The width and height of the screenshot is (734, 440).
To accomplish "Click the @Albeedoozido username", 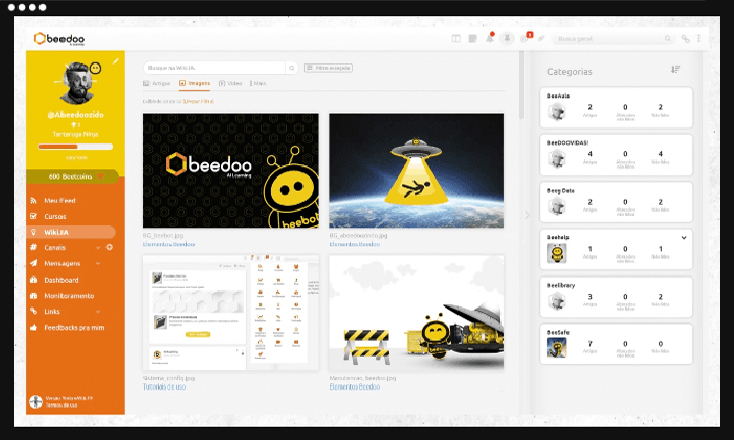I will 75,115.
